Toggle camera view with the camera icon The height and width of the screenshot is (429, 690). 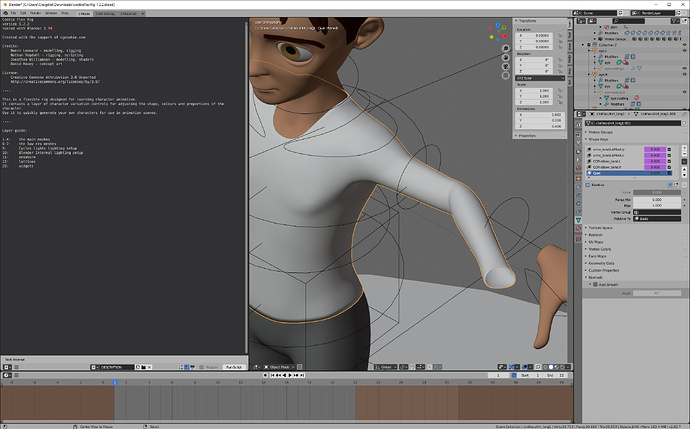click(506, 66)
